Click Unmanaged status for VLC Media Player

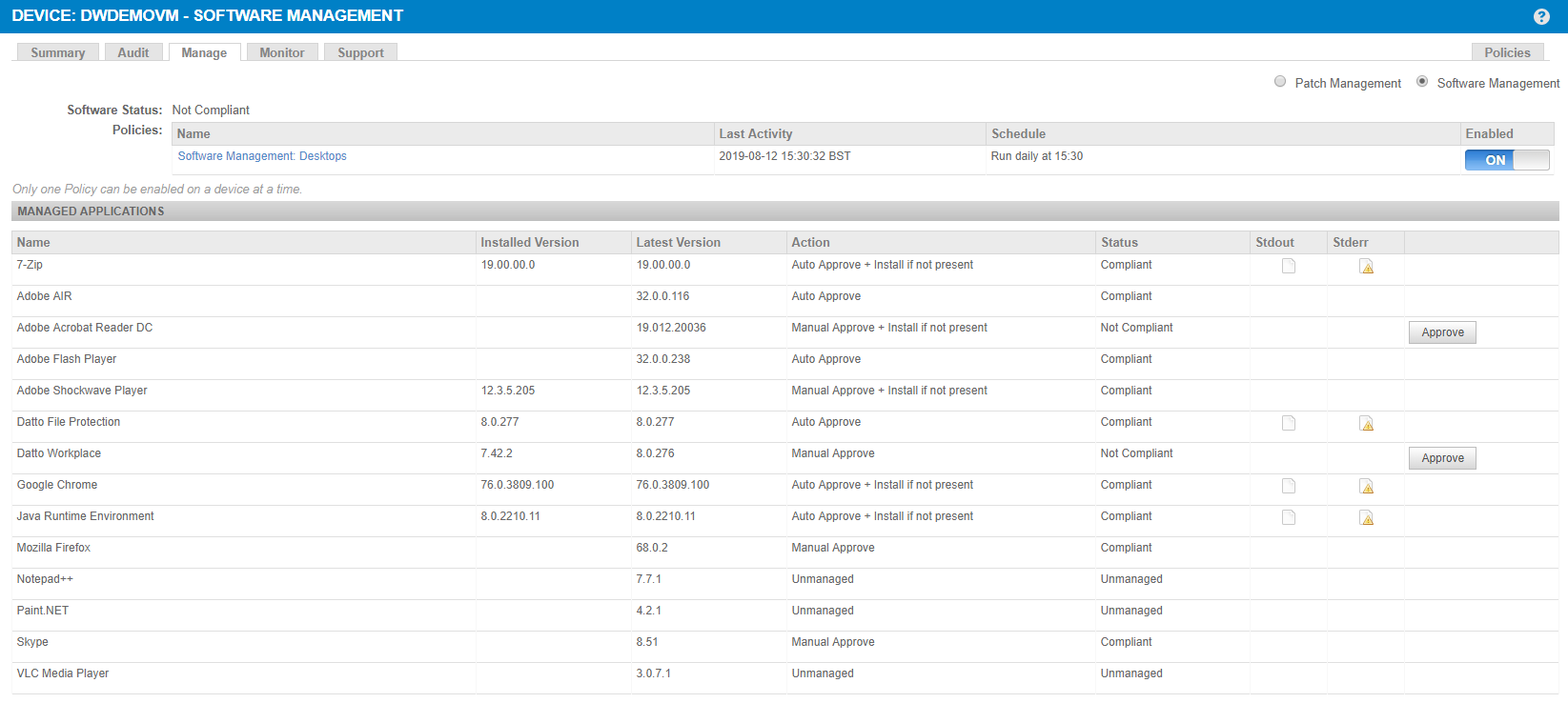(1131, 673)
